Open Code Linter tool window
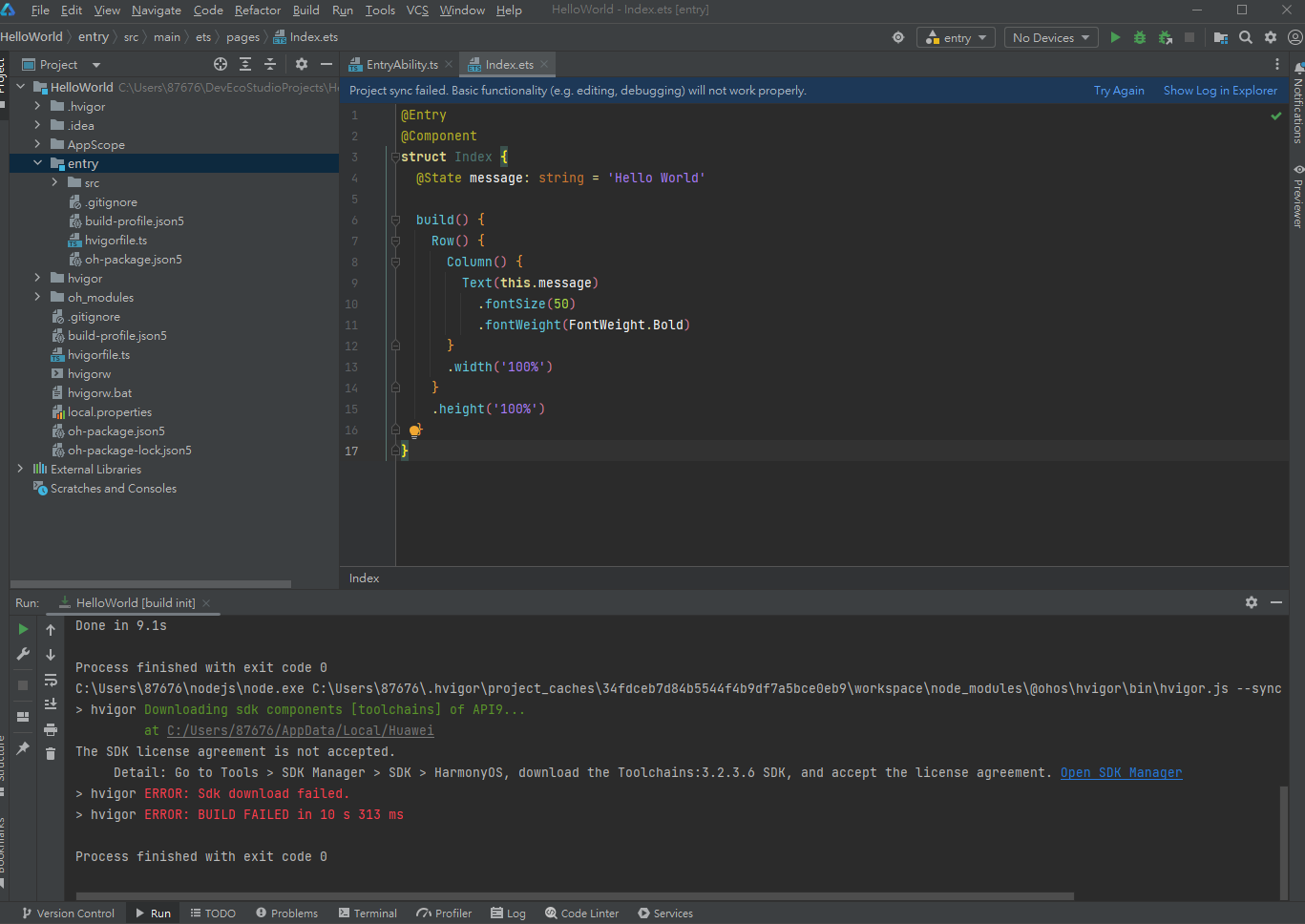Screen dimensions: 1305x924 click(x=581, y=913)
